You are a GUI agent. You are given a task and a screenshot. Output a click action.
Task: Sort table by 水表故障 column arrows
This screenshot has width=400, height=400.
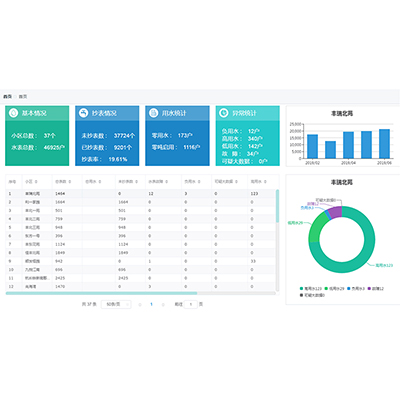click(x=166, y=182)
